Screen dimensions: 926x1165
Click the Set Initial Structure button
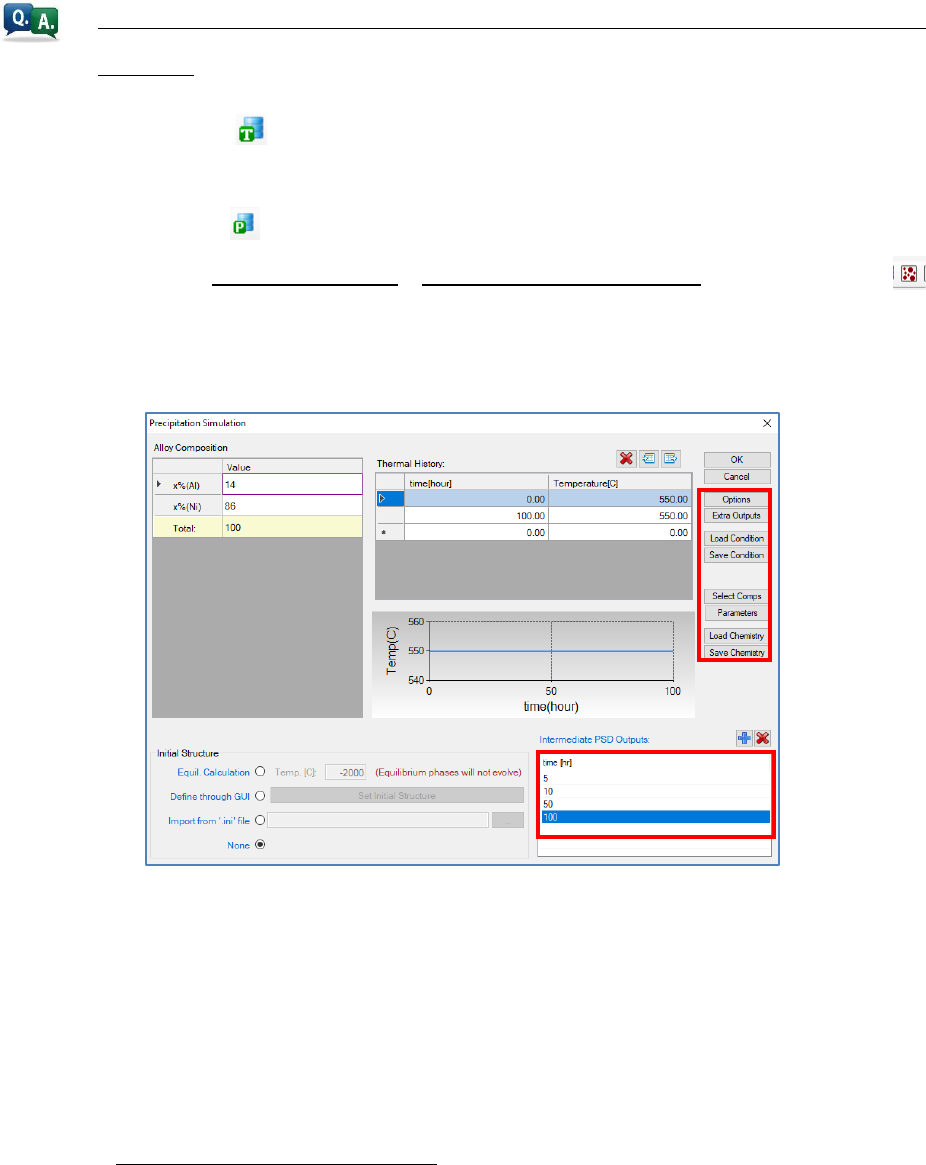(397, 796)
